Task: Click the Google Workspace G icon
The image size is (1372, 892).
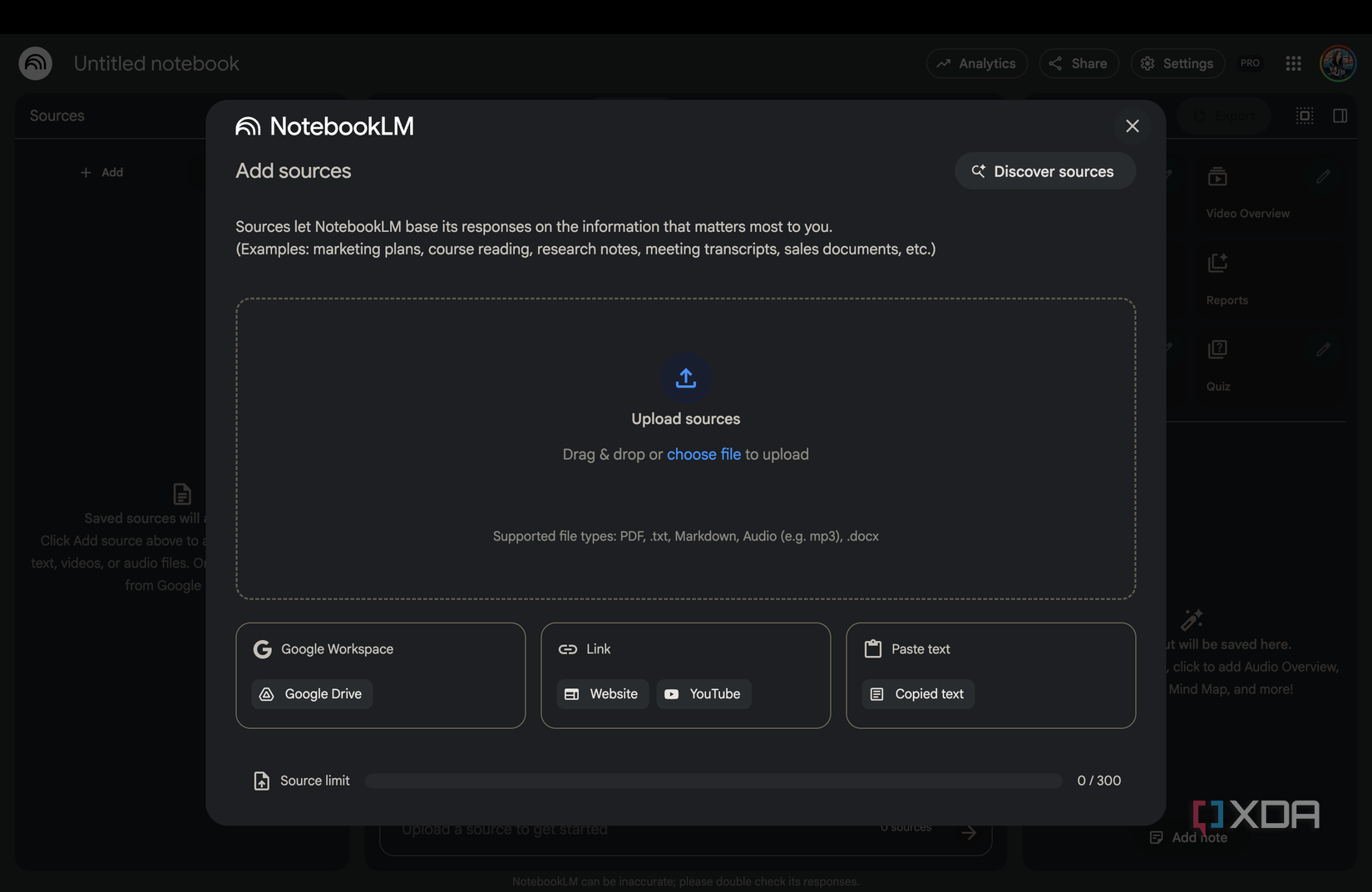Action: click(x=263, y=649)
